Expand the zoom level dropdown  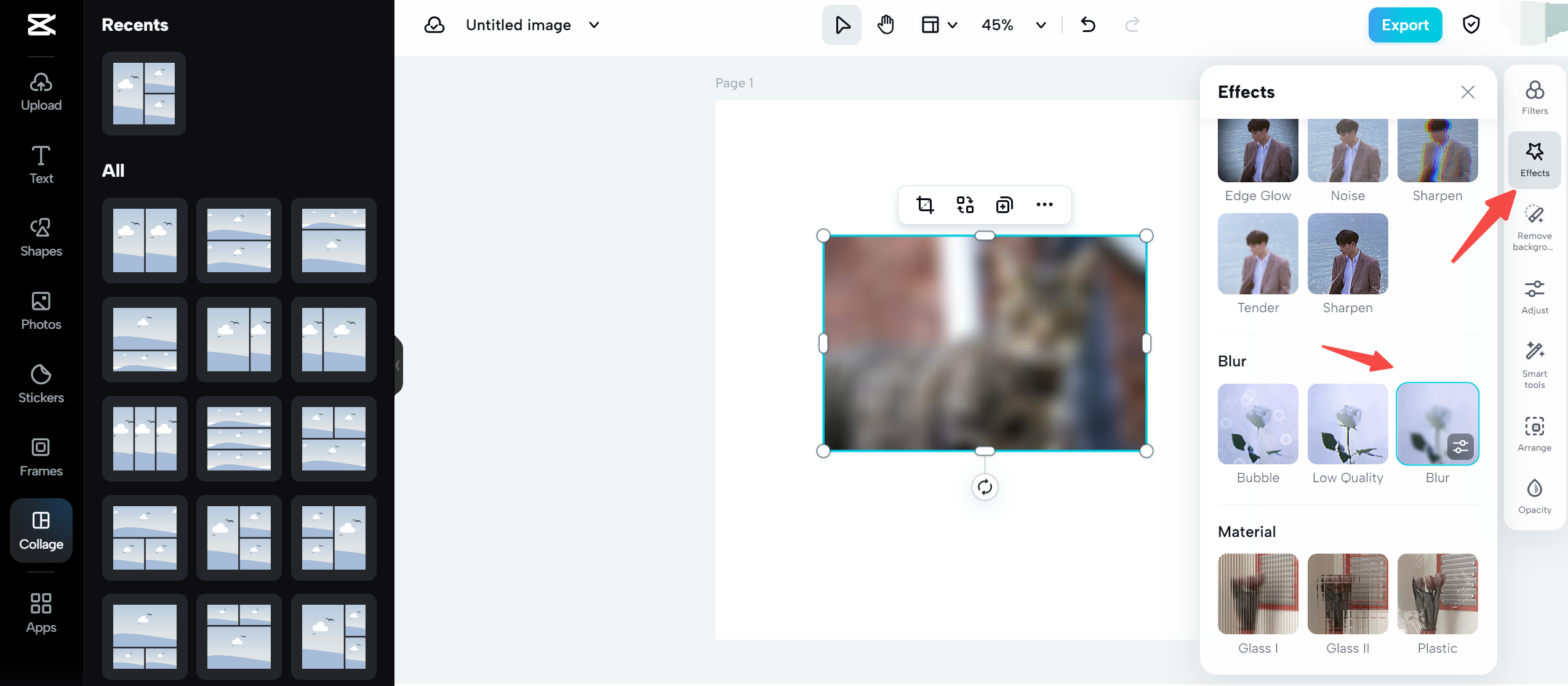click(x=1041, y=25)
